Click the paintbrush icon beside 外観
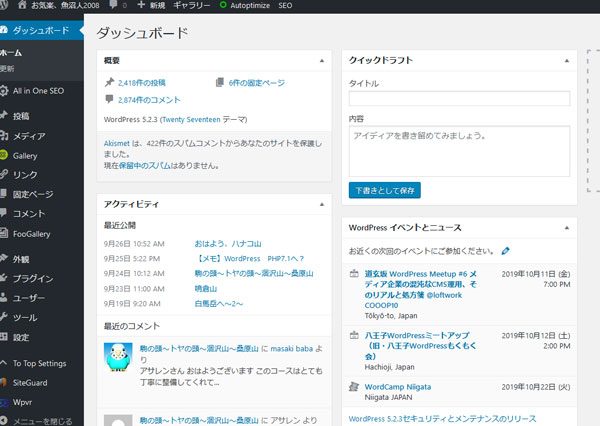The width and height of the screenshot is (600, 426). coord(3,258)
